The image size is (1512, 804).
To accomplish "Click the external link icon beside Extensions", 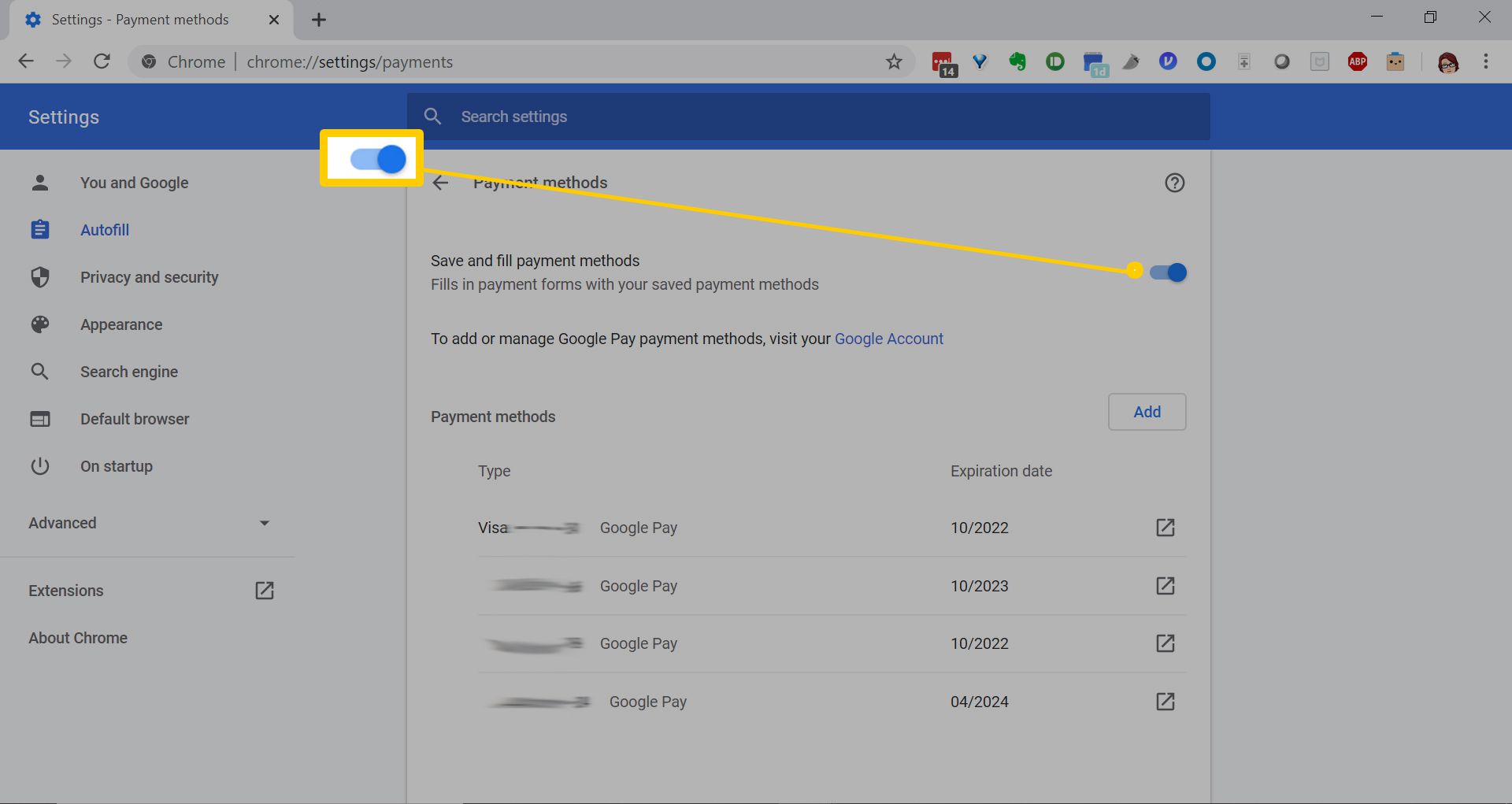I will 265,591.
